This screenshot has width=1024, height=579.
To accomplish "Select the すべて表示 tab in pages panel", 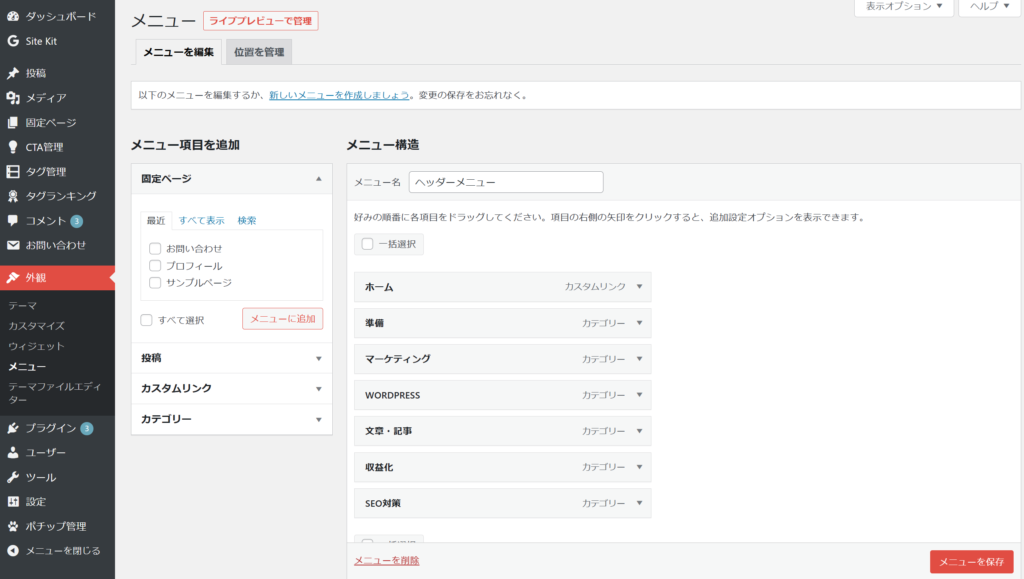I will tap(201, 220).
